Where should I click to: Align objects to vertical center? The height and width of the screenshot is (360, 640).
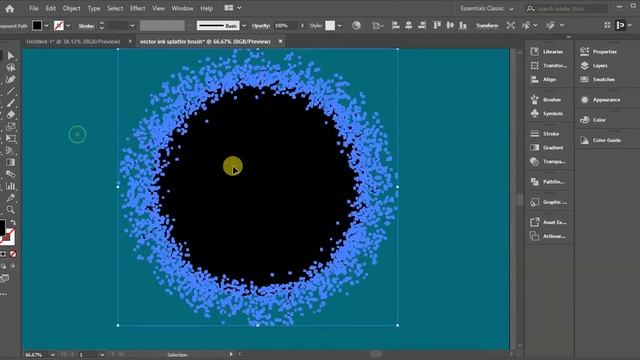pos(450,25)
